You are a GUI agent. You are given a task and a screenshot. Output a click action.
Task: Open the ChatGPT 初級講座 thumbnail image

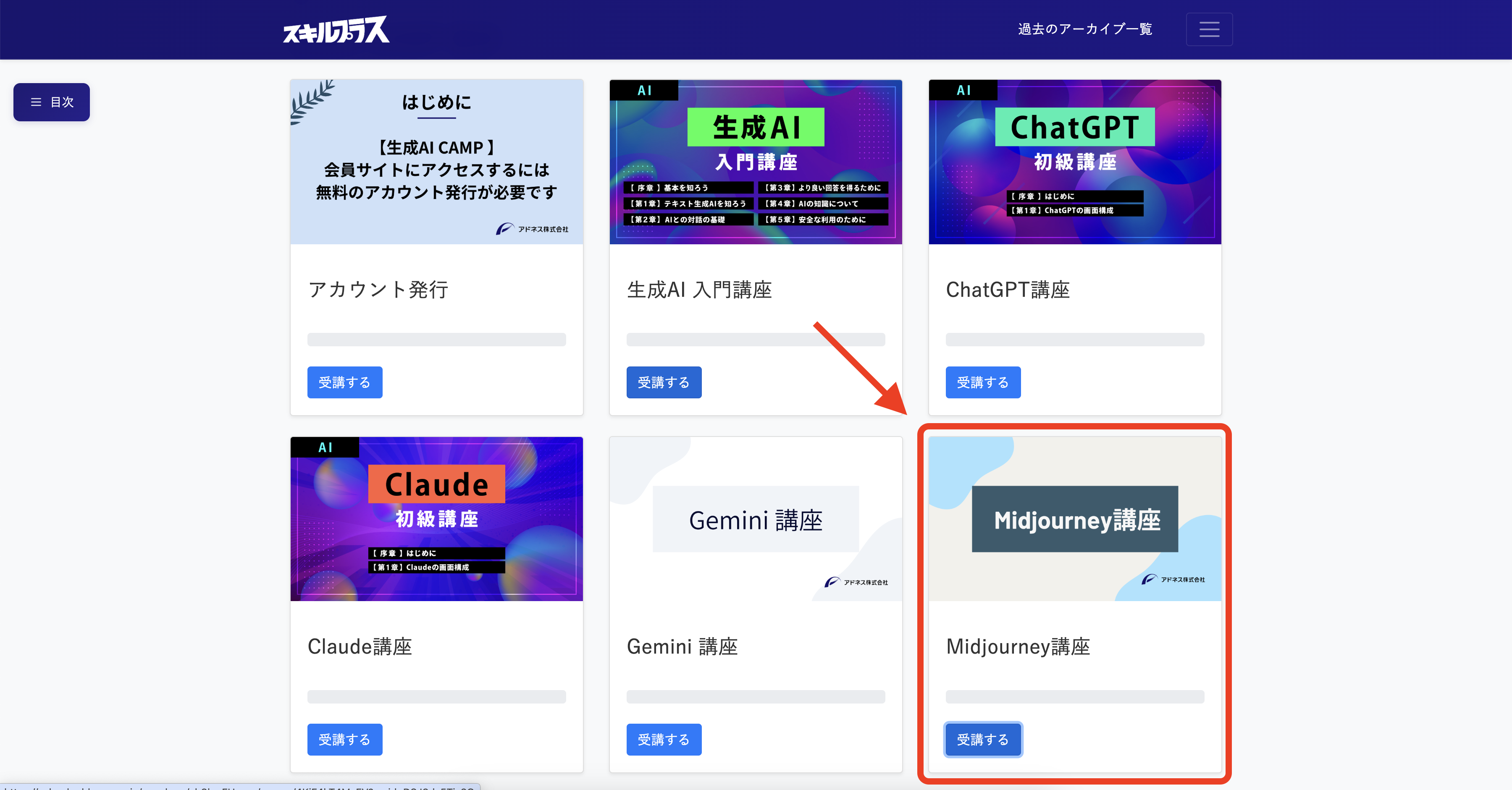pyautogui.click(x=1075, y=162)
